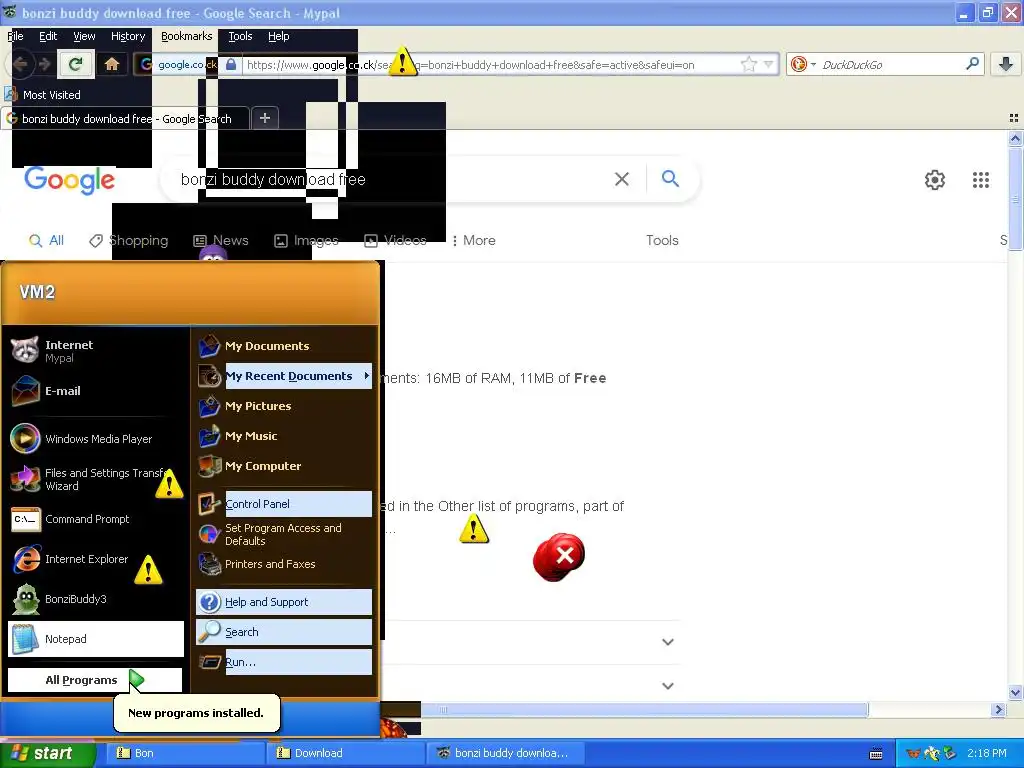Expand My Recent Documents submenu
This screenshot has height=768, width=1024.
tap(284, 376)
